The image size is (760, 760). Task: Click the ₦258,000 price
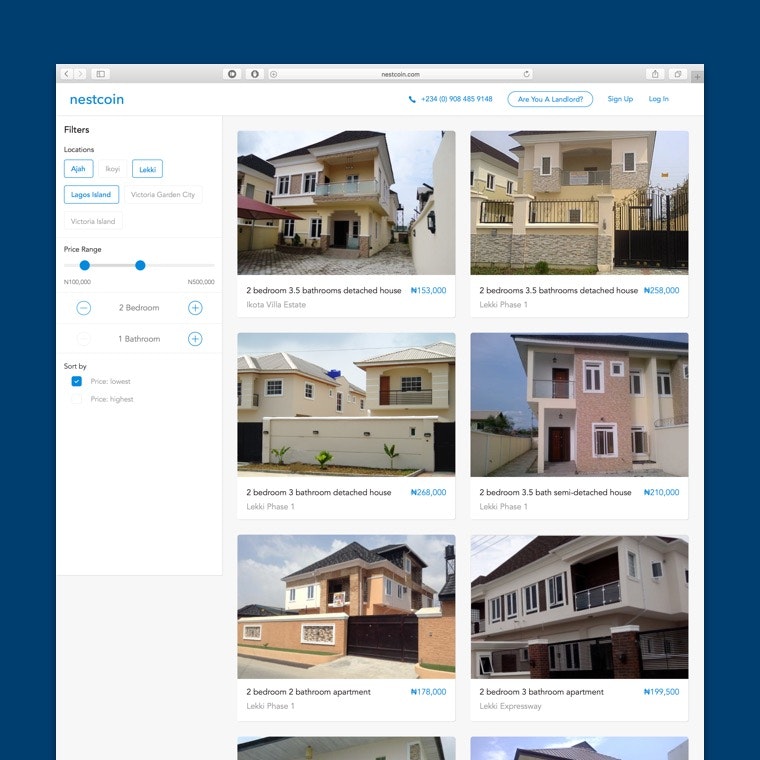662,290
